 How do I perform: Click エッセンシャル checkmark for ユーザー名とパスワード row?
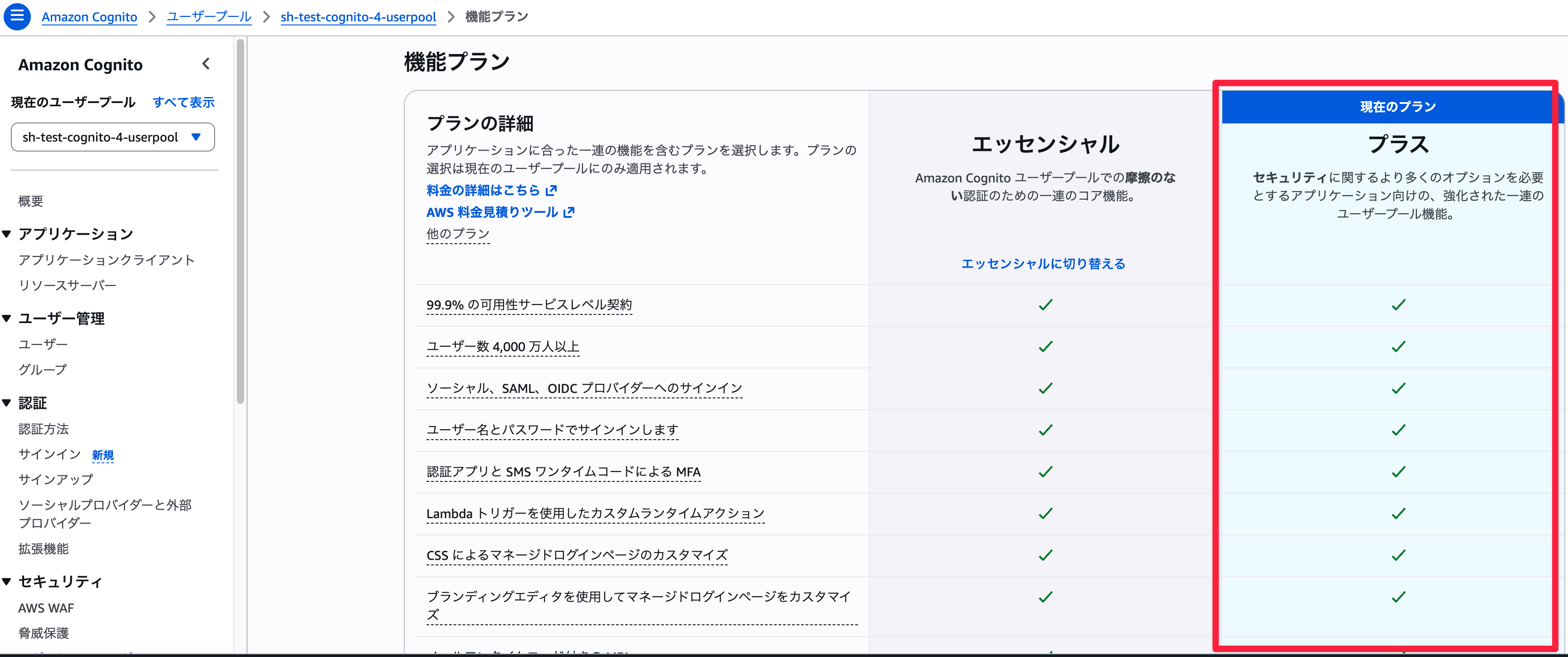tap(1045, 431)
